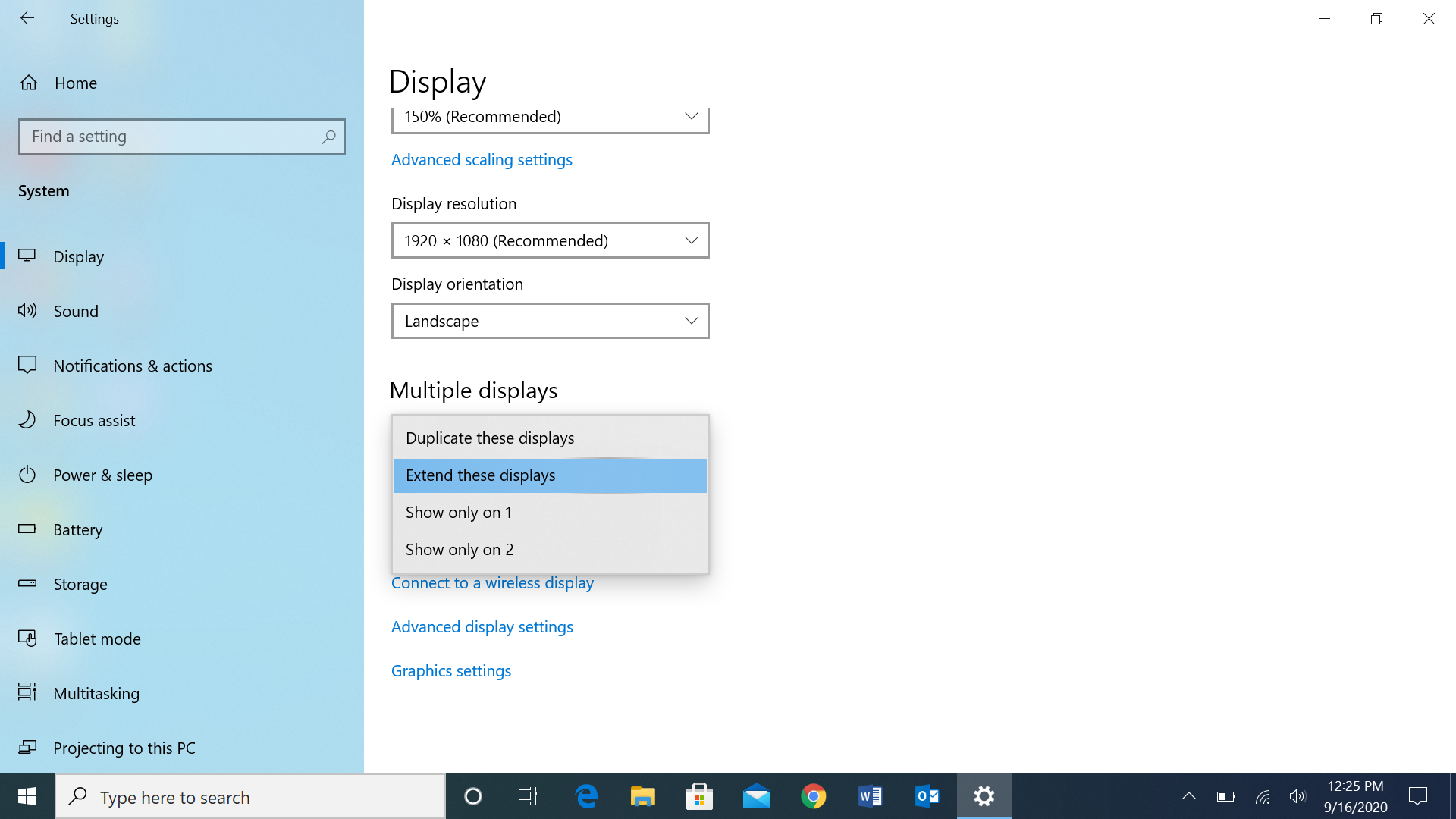This screenshot has width=1456, height=819.
Task: Select Show only on 1 option
Action: (x=459, y=513)
